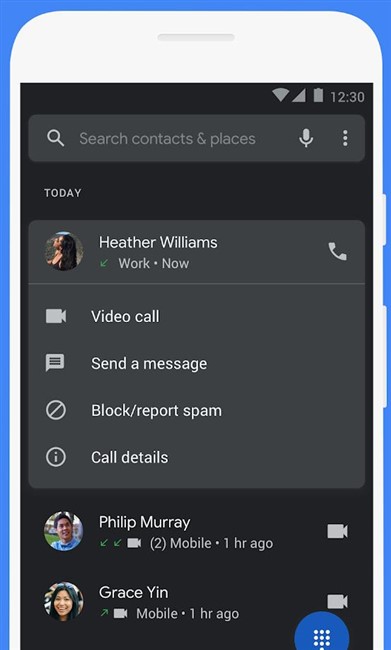Video call Philip Murray via camera icon
Image resolution: width=391 pixels, height=650 pixels.
[x=338, y=531]
